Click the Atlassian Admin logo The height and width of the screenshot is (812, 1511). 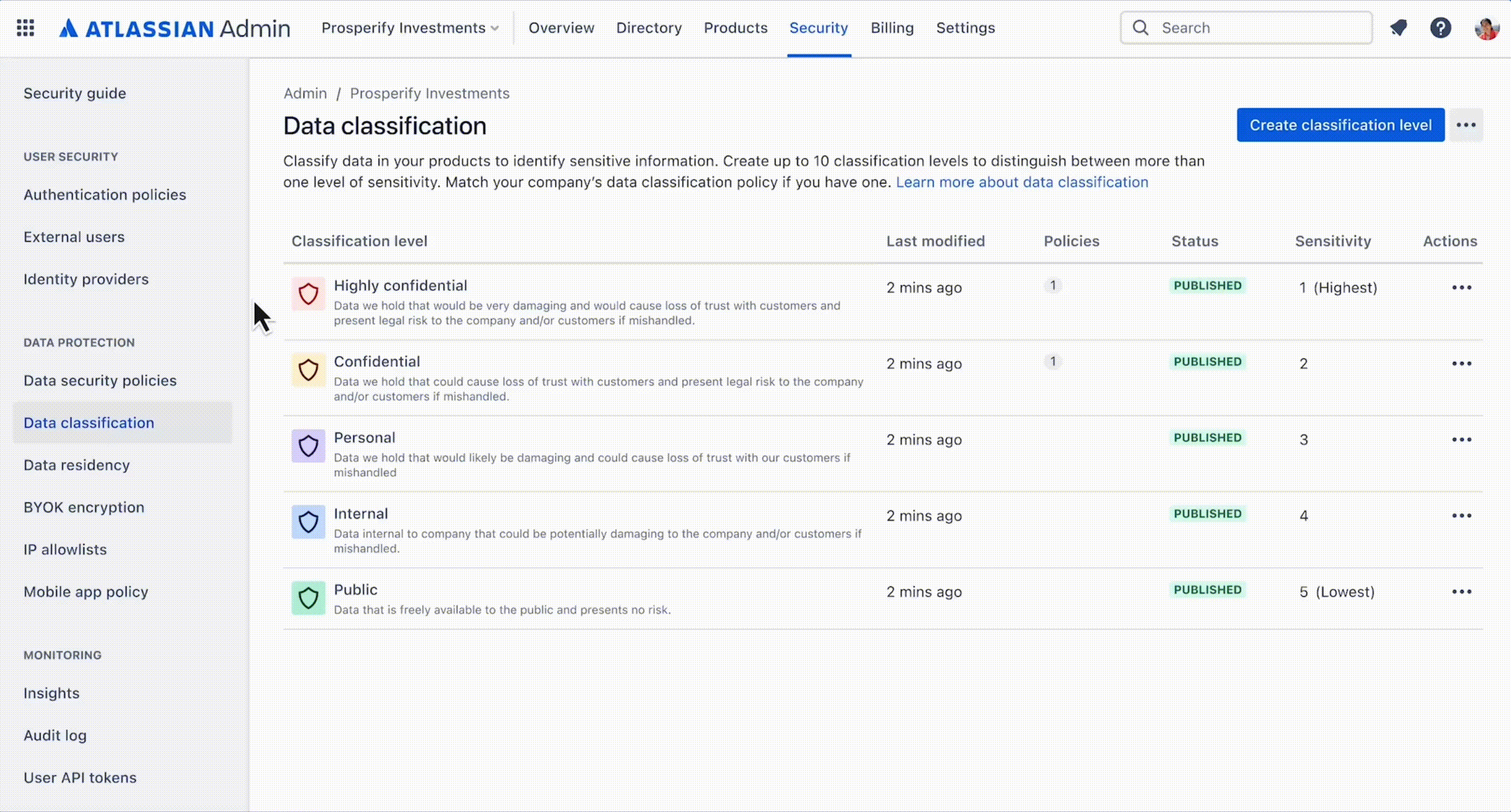[x=174, y=28]
